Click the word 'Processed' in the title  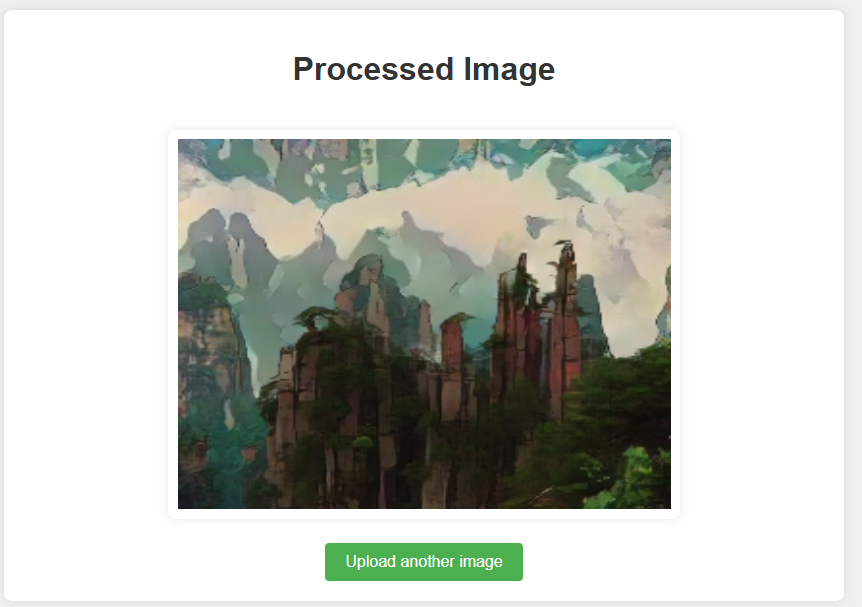pyautogui.click(x=373, y=69)
